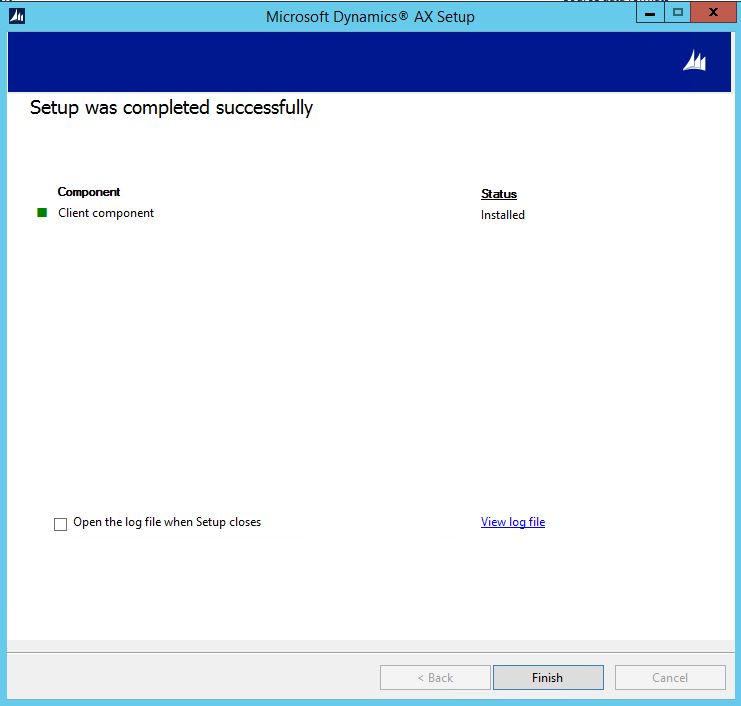The image size is (741, 706).
Task: Click the Microsoft Dynamics AX Setup title text
Action: pyautogui.click(x=370, y=17)
